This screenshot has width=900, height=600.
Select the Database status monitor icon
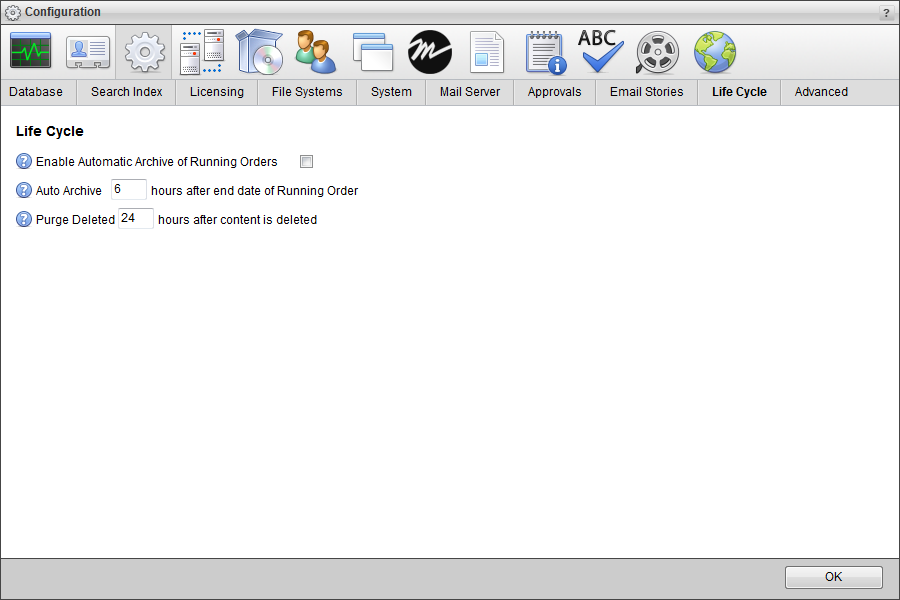click(x=30, y=51)
